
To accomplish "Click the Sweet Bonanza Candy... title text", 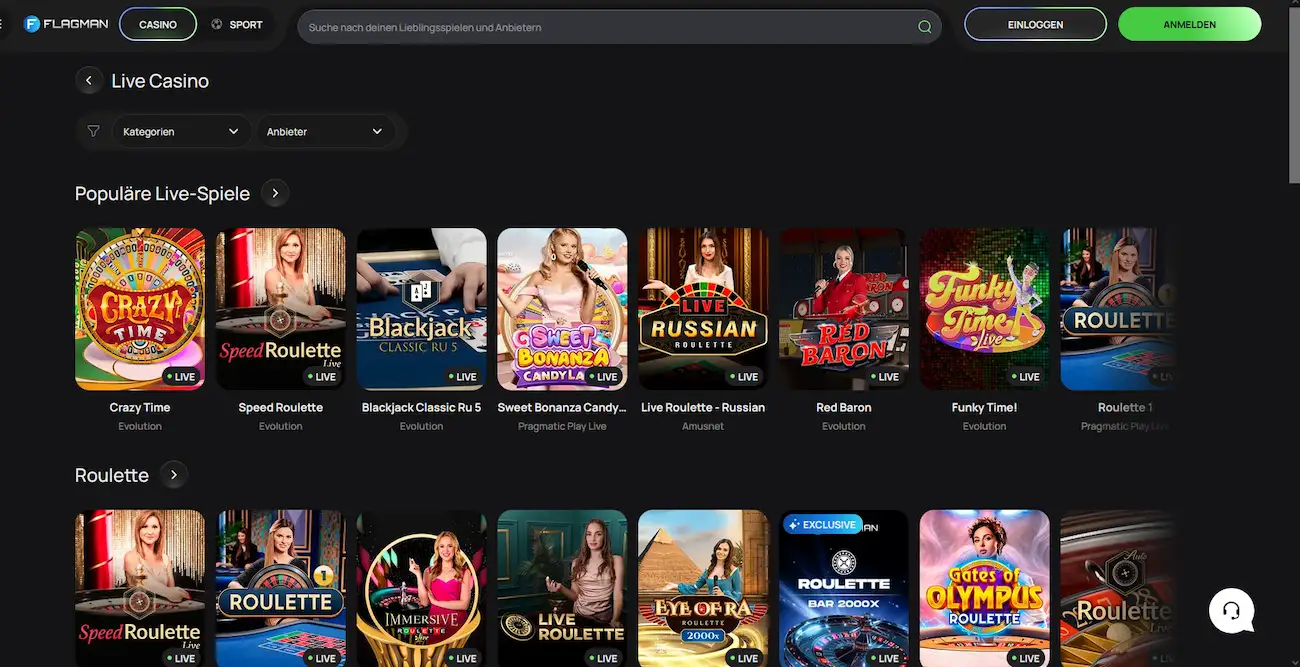I will click(562, 407).
